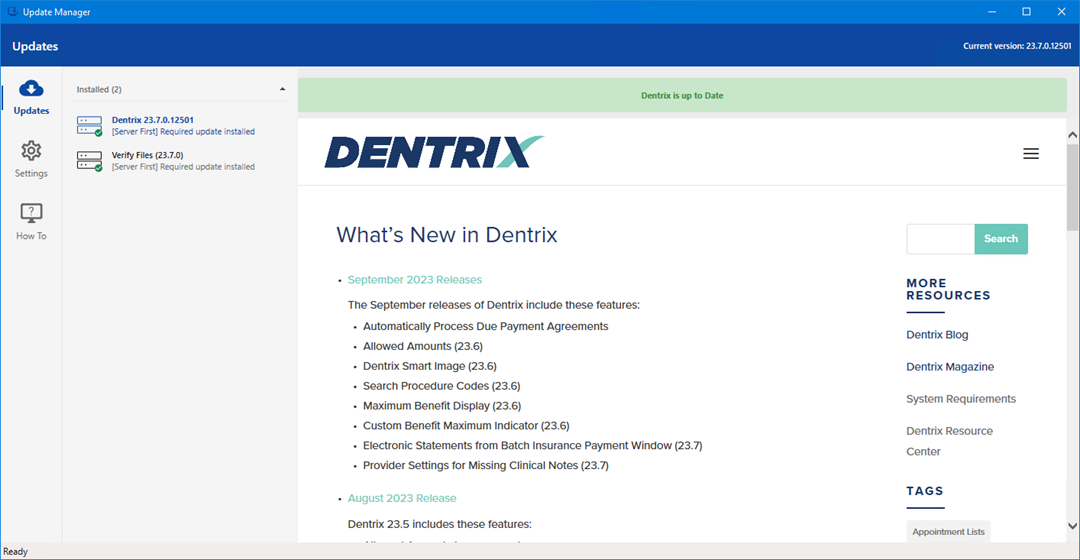Image resolution: width=1080 pixels, height=560 pixels.
Task: Open the How To monitor icon
Action: [31, 213]
